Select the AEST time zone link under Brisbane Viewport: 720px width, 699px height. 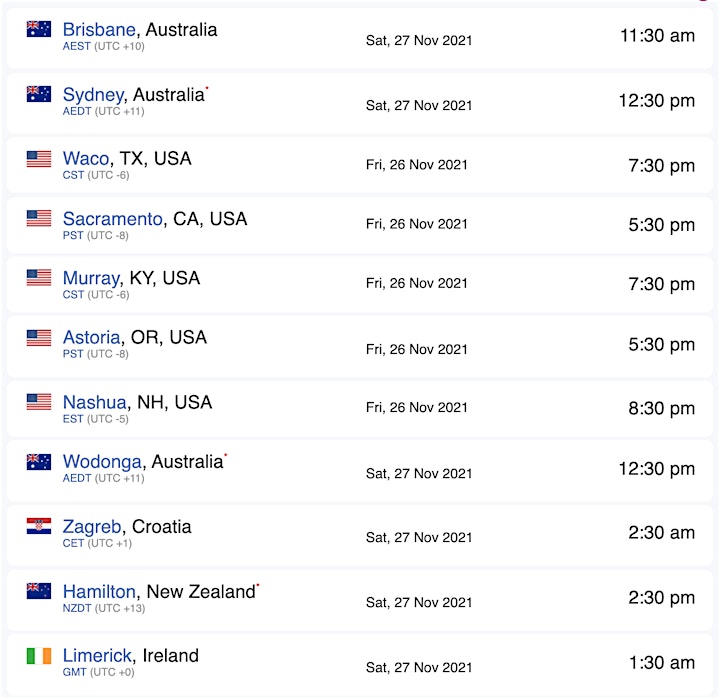click(77, 46)
